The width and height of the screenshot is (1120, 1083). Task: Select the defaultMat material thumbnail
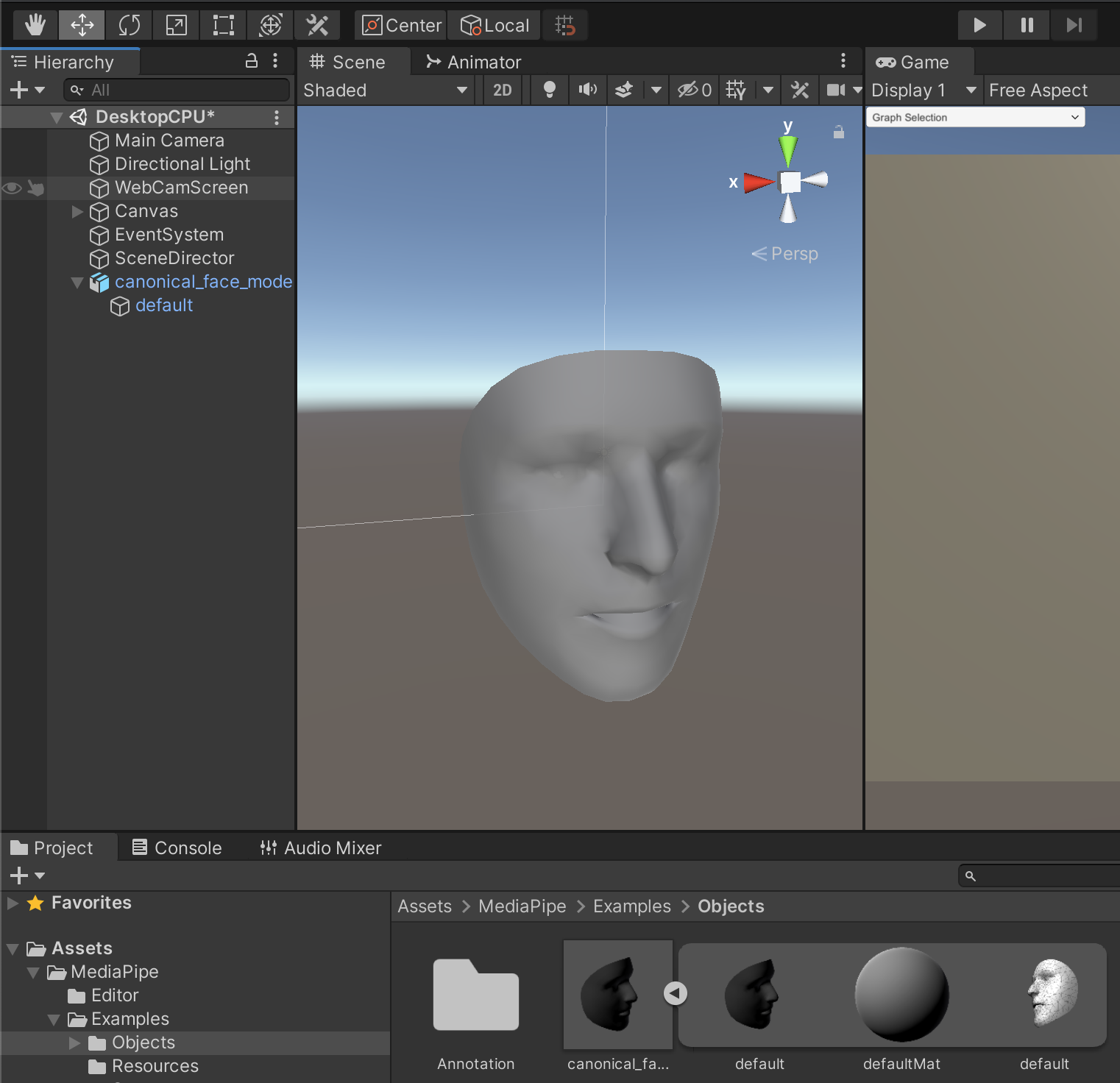901,995
